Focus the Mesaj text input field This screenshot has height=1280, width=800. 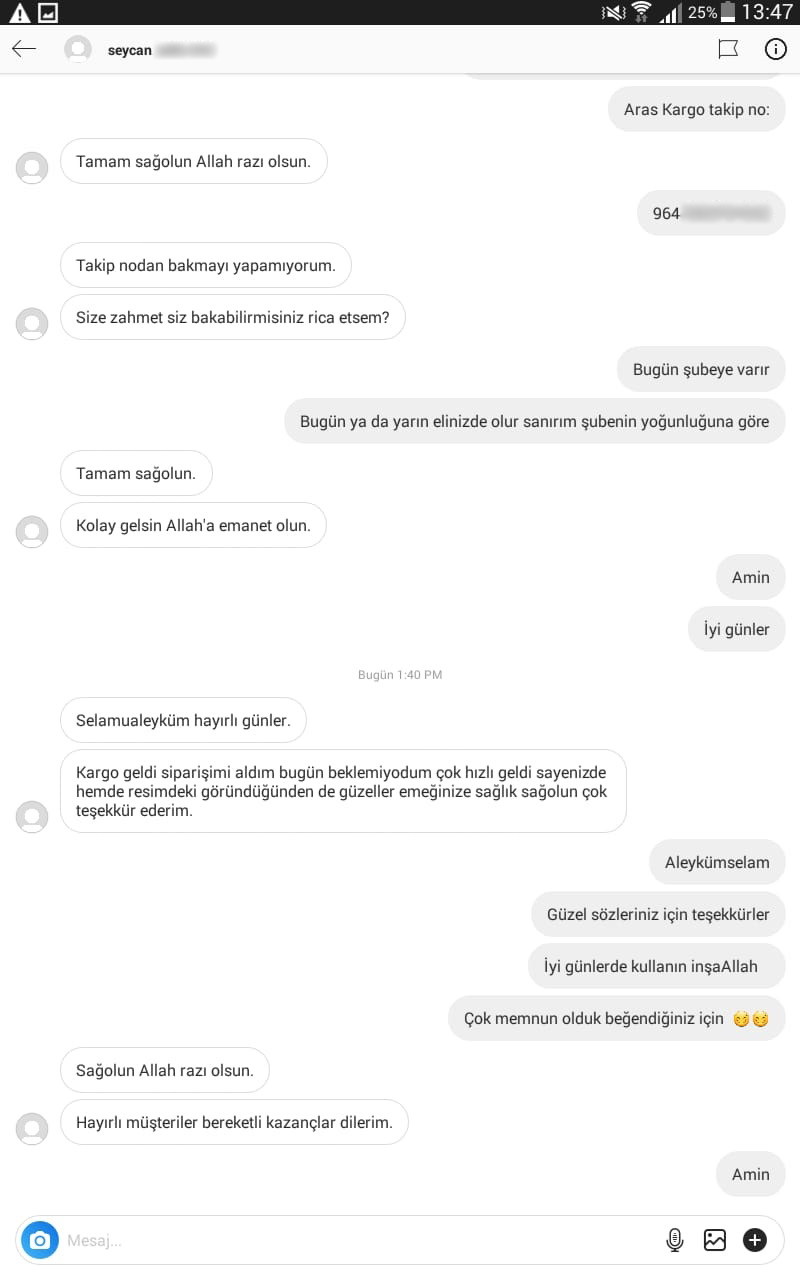coord(360,1240)
